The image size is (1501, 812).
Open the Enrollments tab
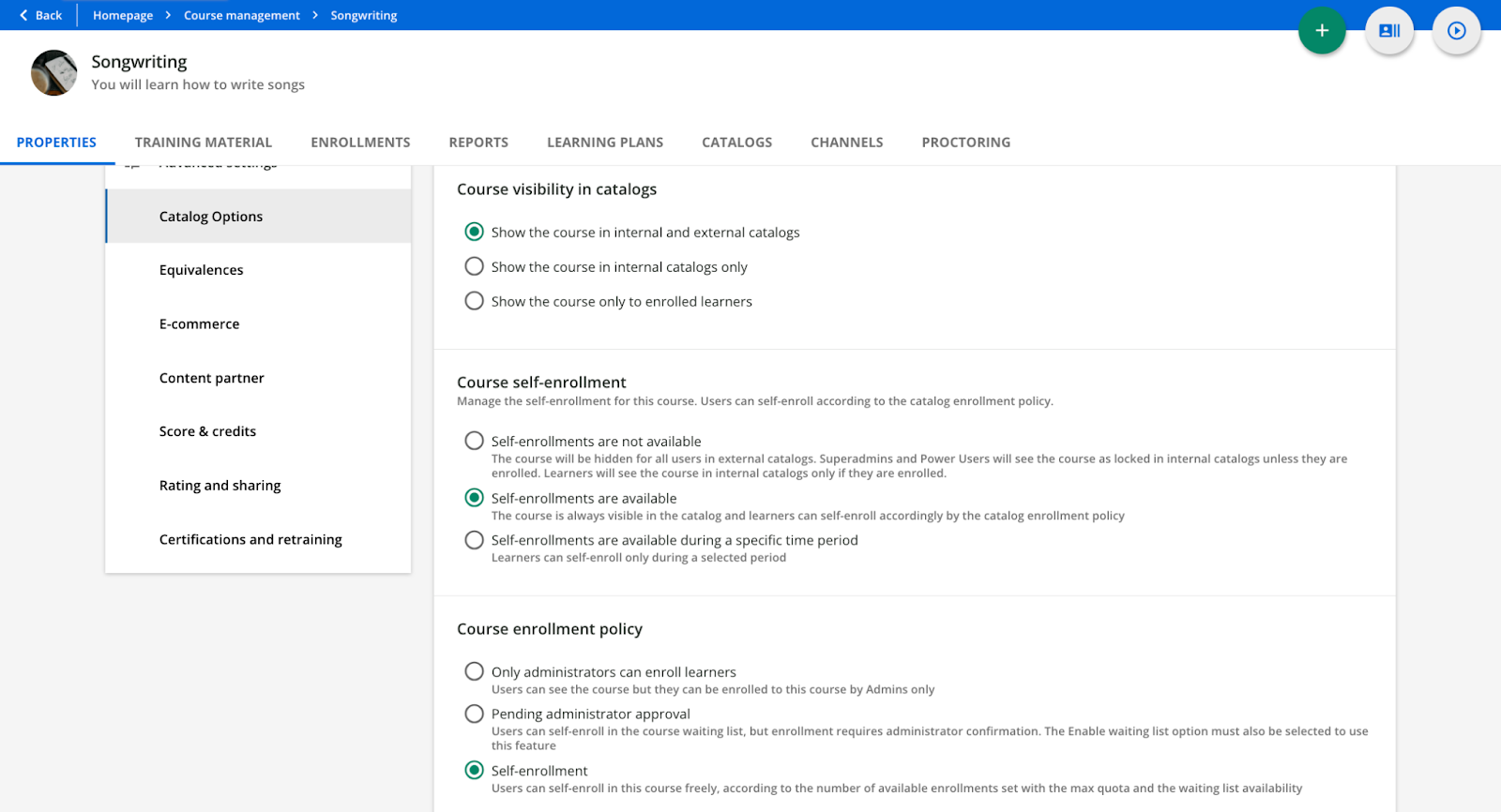(x=360, y=143)
